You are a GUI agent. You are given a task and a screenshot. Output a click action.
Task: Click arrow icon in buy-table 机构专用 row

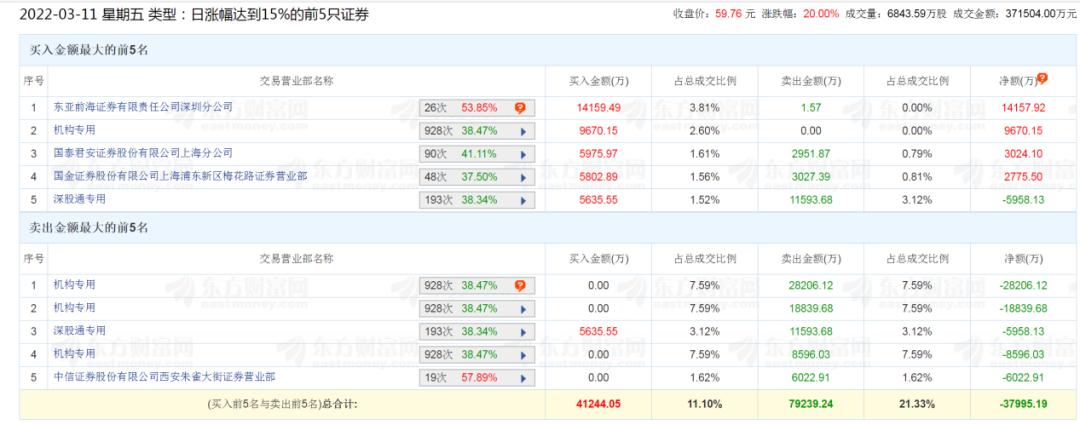(x=520, y=130)
